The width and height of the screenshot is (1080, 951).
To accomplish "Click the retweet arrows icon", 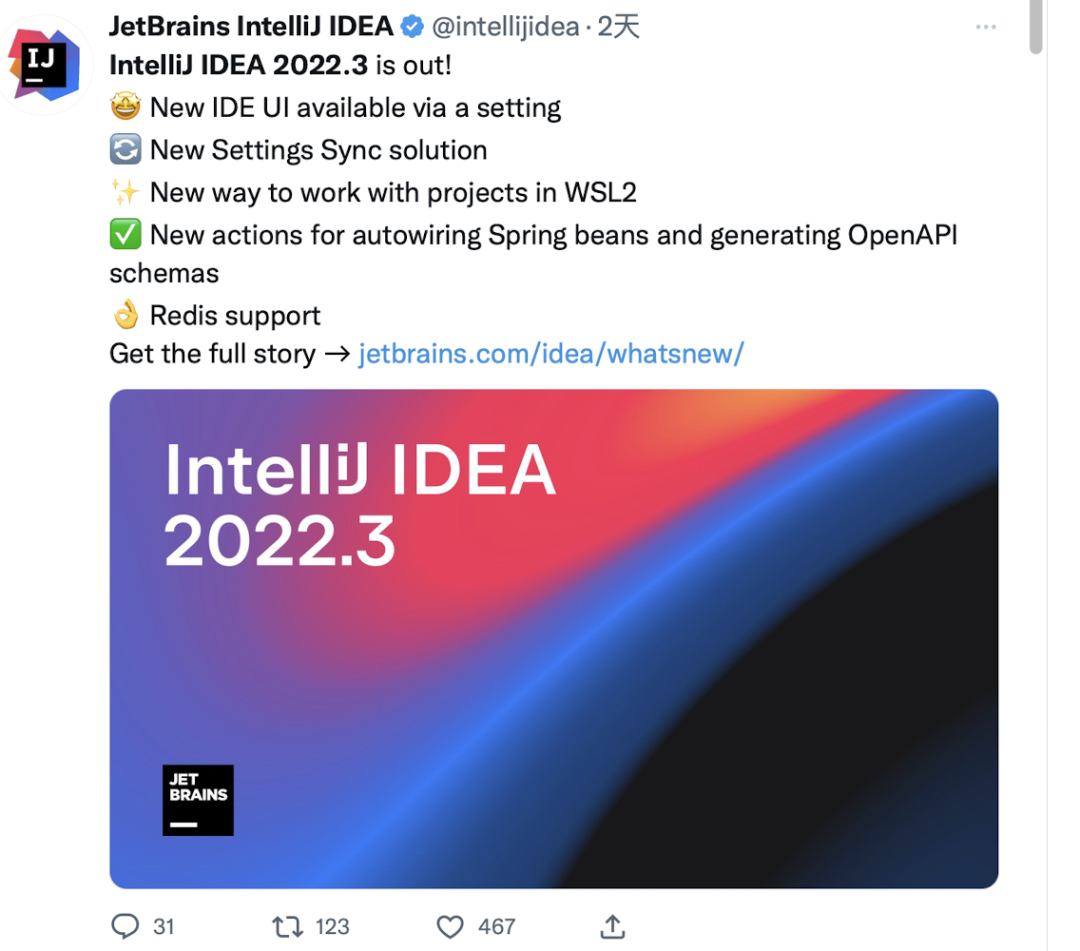I will tap(287, 926).
